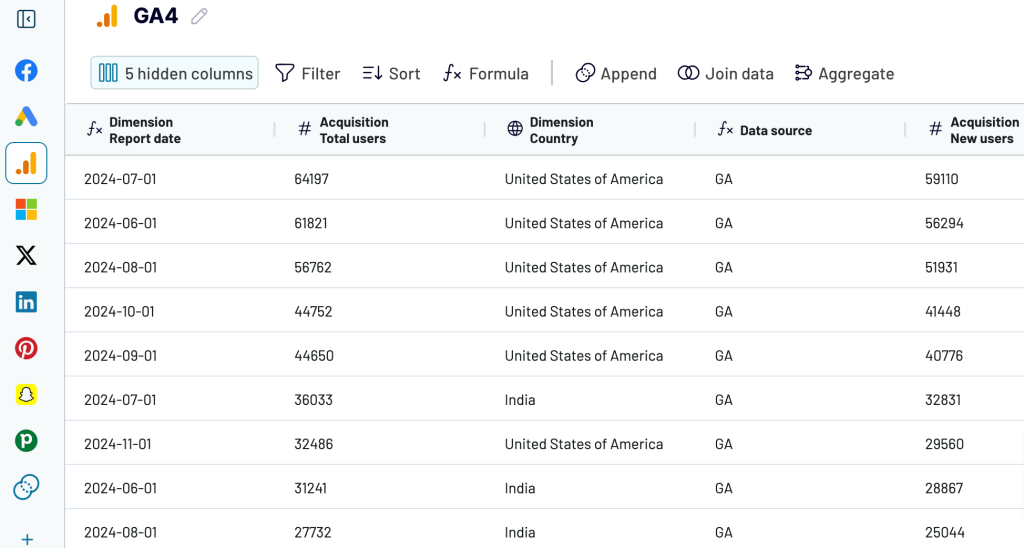
Task: Open the LinkedIn data source icon
Action: [x=26, y=302]
